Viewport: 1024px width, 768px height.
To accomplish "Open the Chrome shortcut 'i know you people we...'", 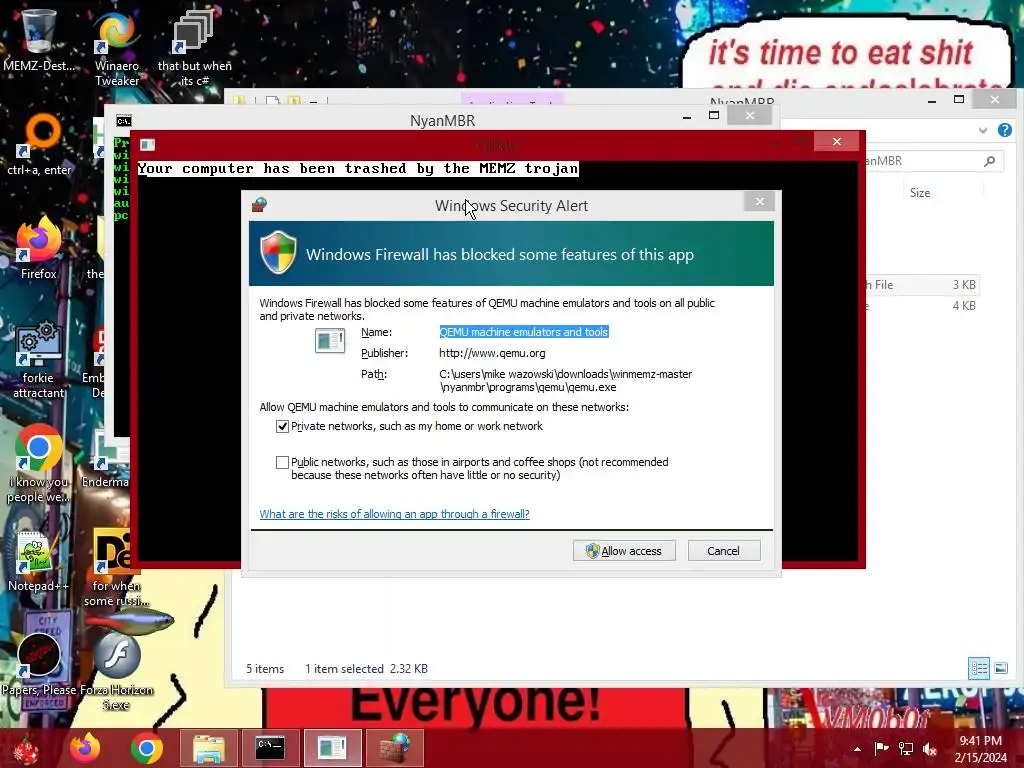I will click(38, 464).
